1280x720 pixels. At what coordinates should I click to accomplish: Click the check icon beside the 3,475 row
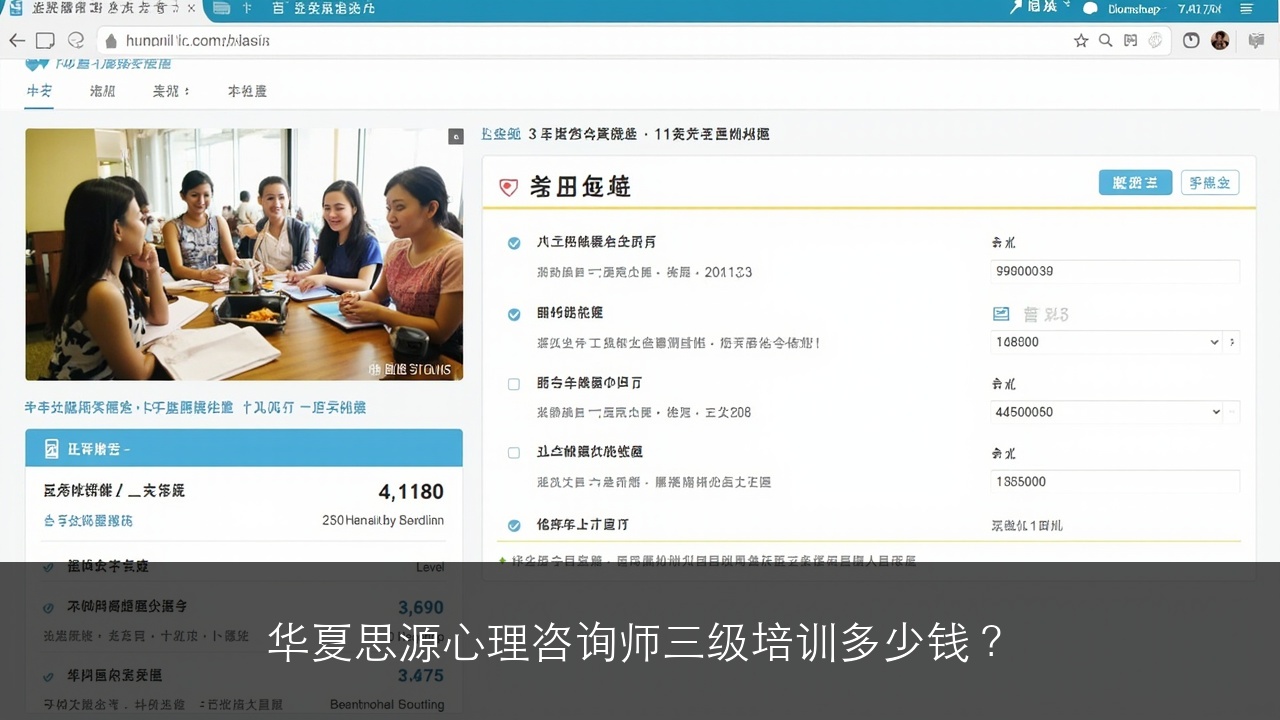[48, 675]
